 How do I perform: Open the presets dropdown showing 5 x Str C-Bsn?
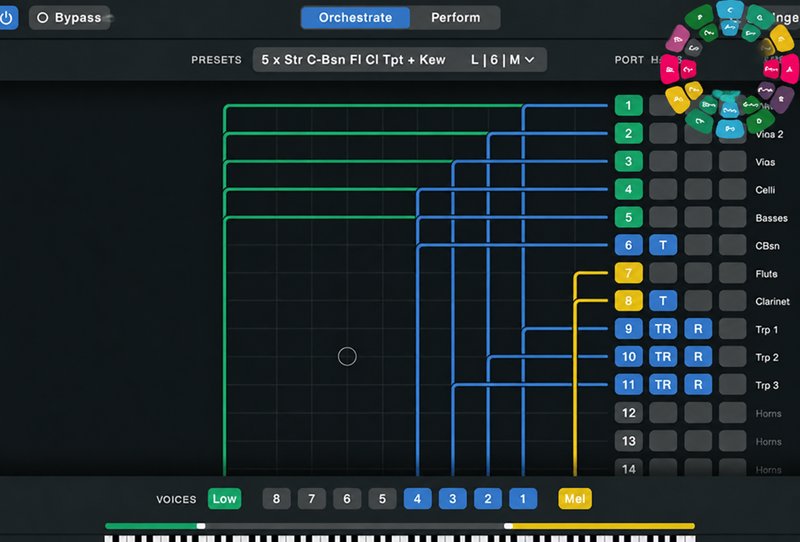399,60
